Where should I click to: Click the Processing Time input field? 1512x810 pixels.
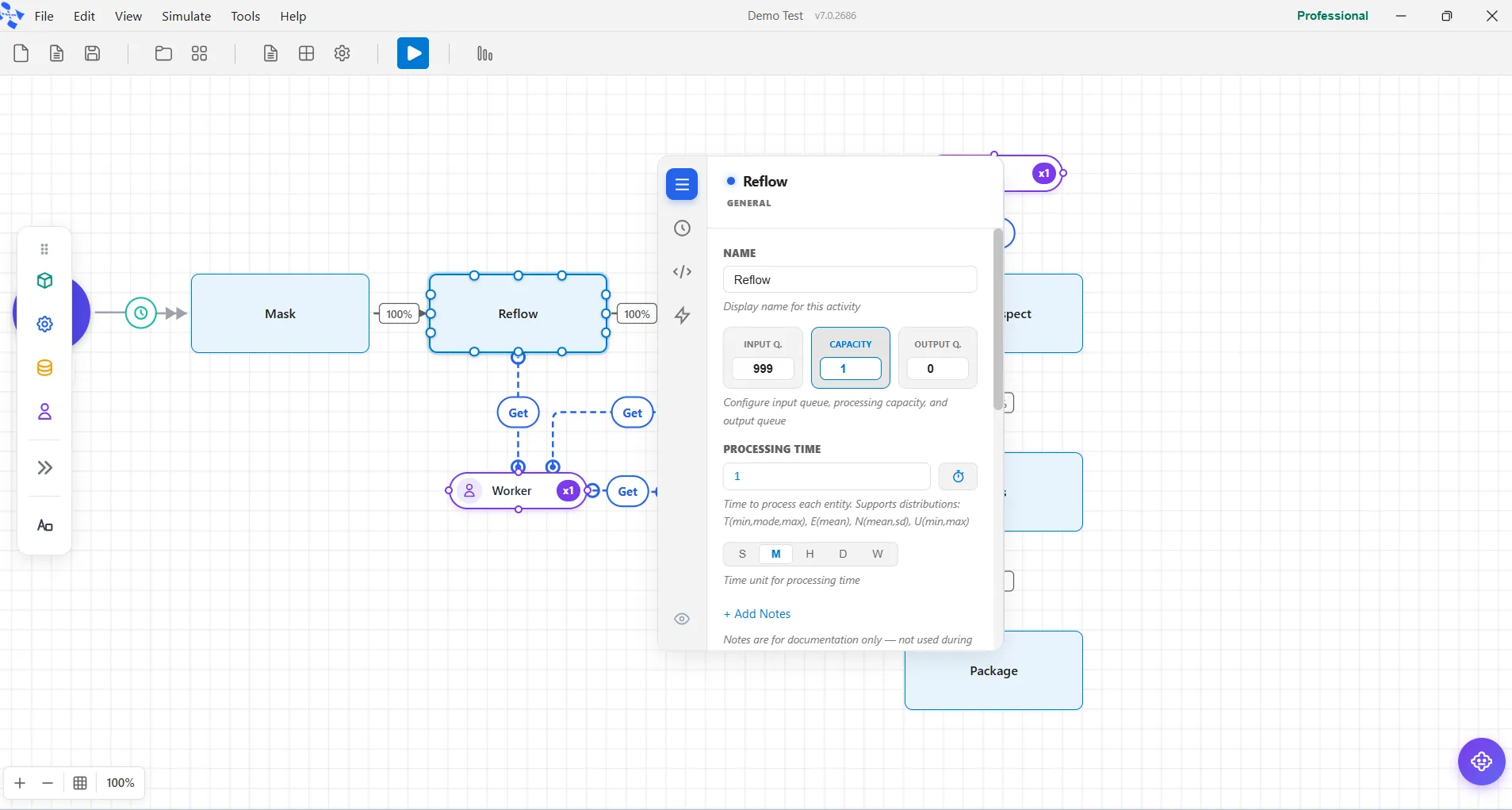click(x=826, y=476)
